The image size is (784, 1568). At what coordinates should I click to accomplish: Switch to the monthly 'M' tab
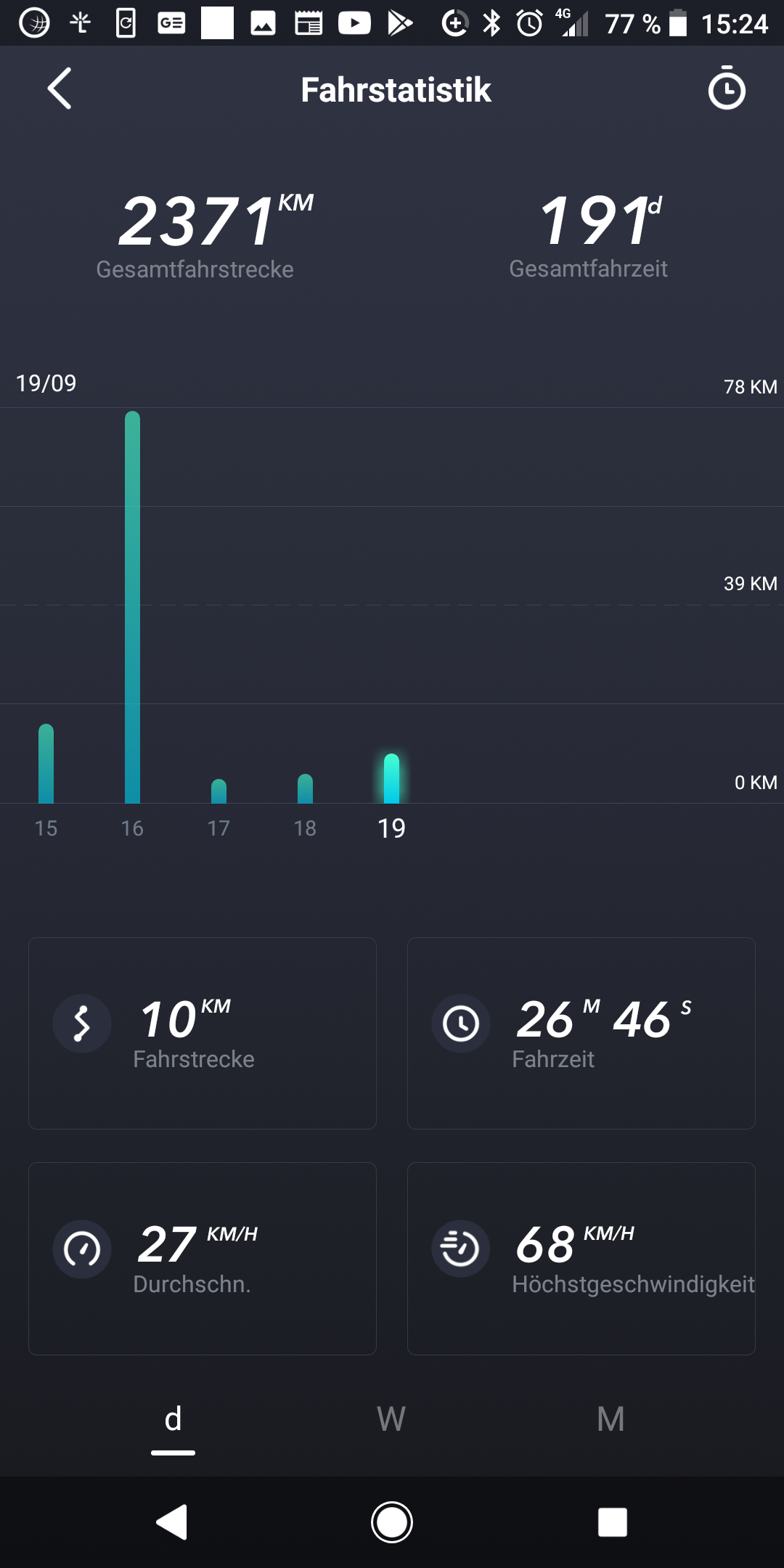point(611,1419)
